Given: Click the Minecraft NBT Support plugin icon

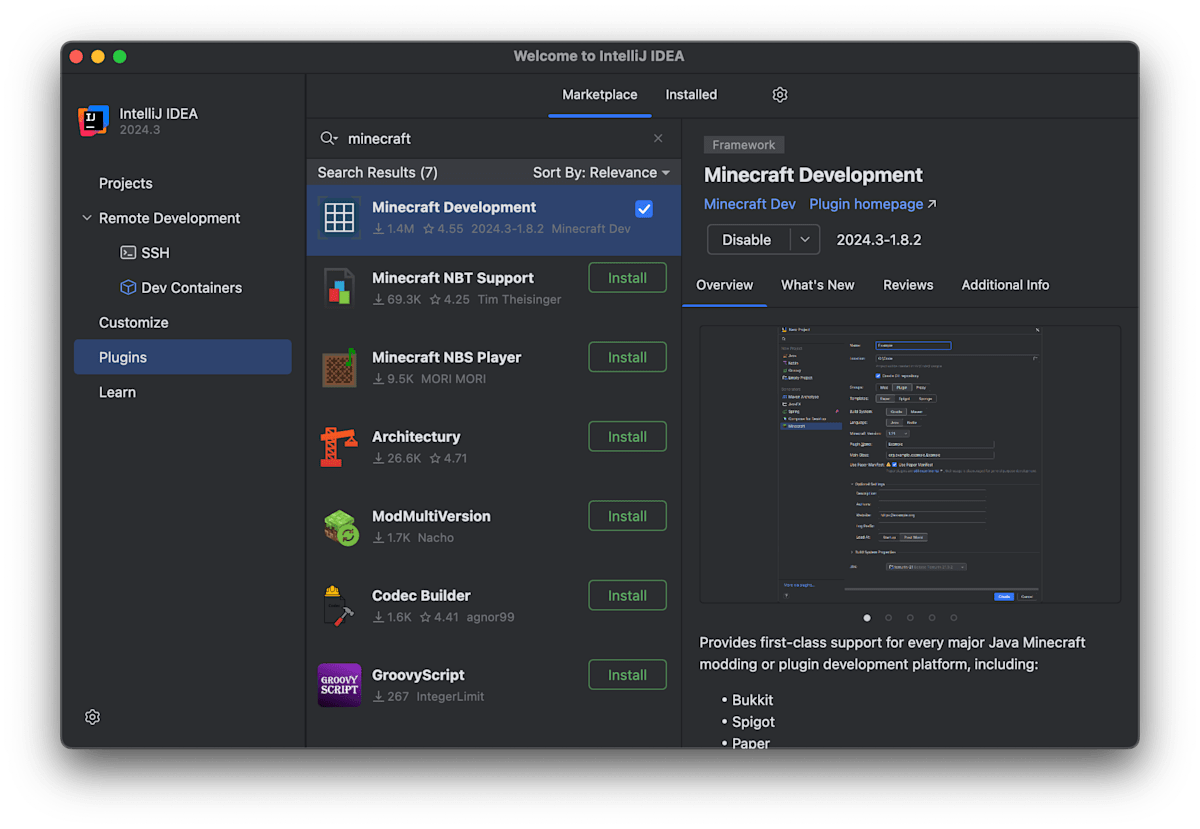Looking at the screenshot, I should (339, 288).
